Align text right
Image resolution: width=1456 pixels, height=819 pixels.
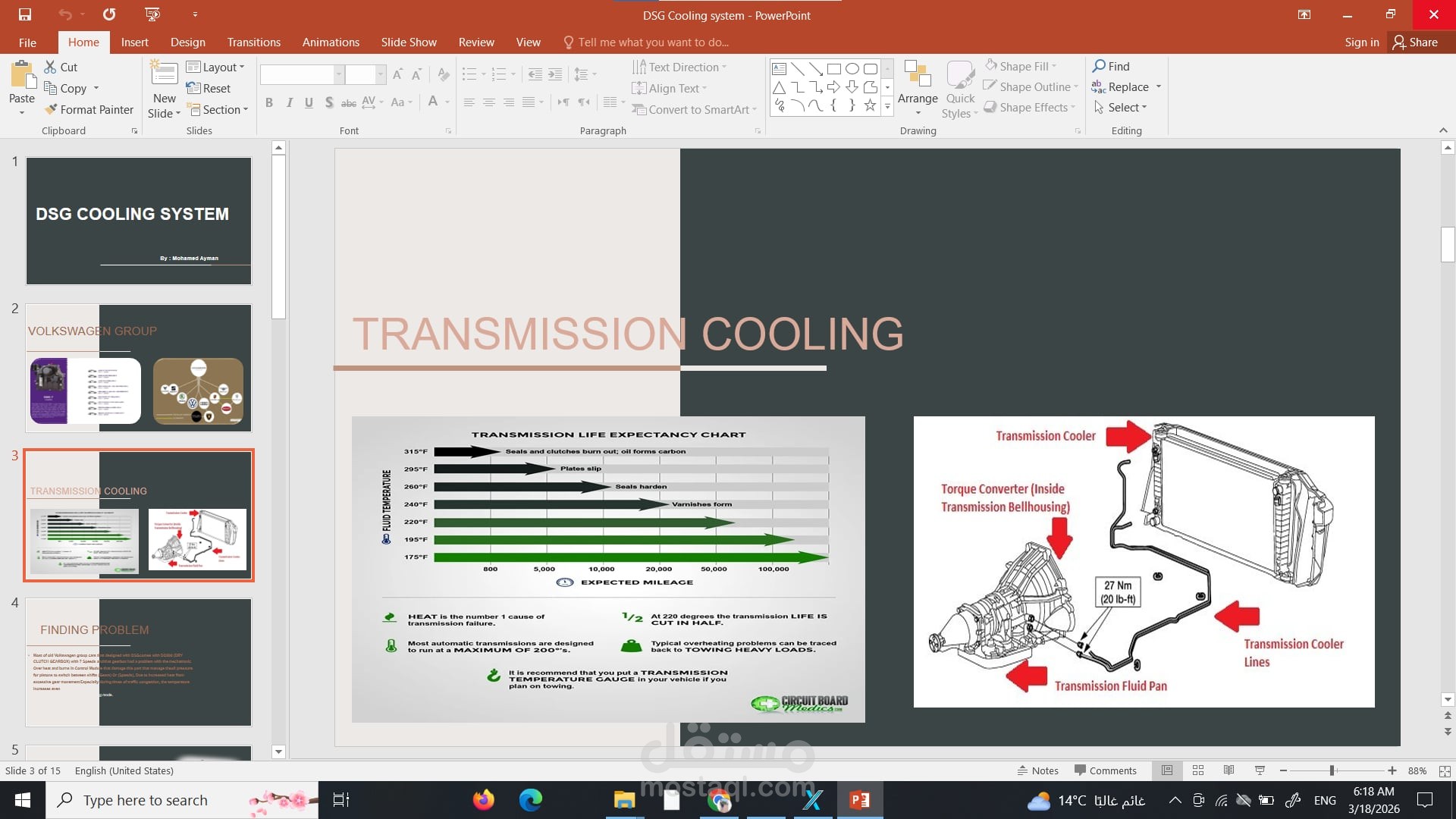509,102
